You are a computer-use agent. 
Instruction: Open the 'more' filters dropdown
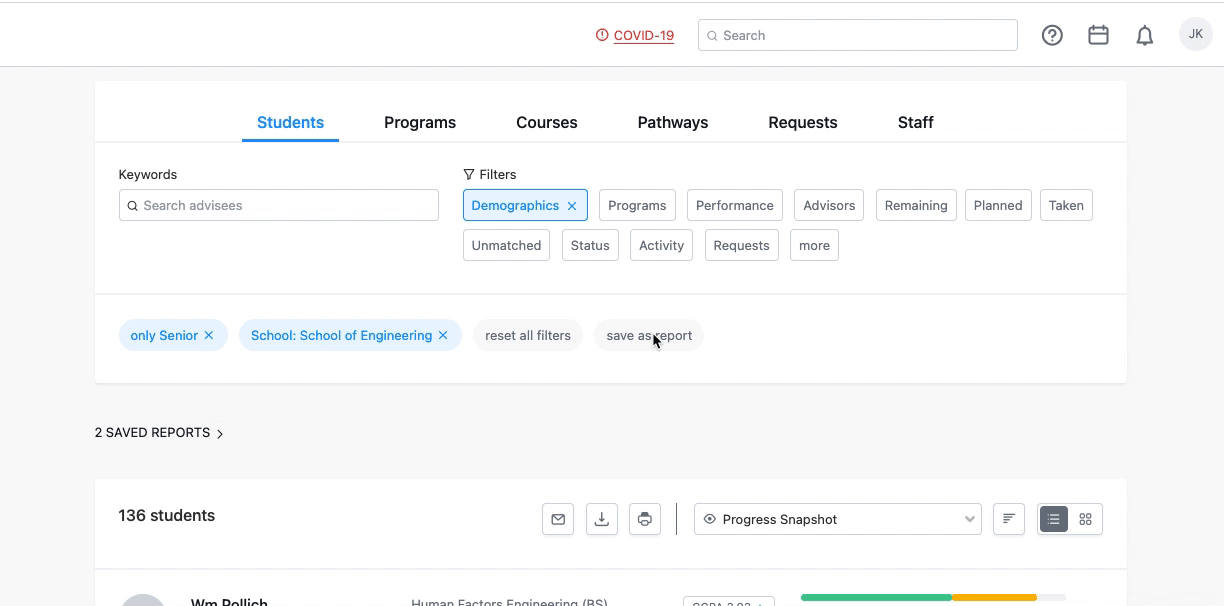tap(814, 245)
